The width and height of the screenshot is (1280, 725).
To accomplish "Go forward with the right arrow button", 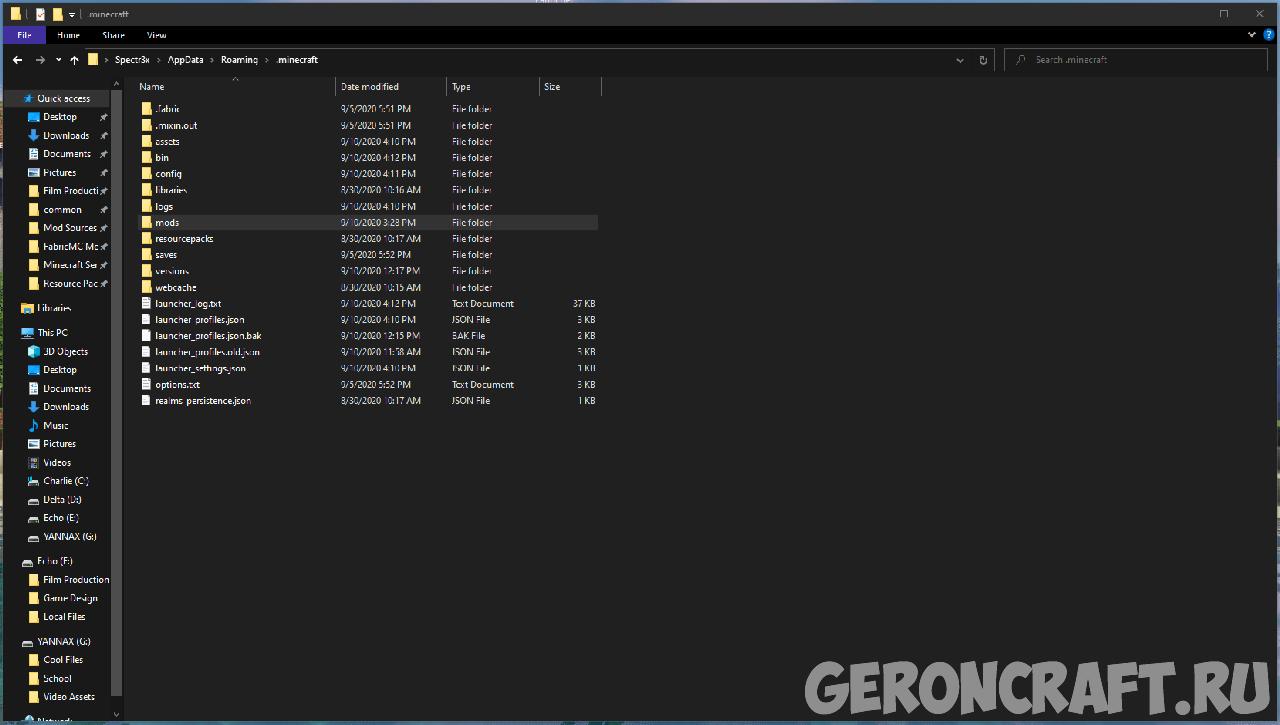I will tap(40, 60).
